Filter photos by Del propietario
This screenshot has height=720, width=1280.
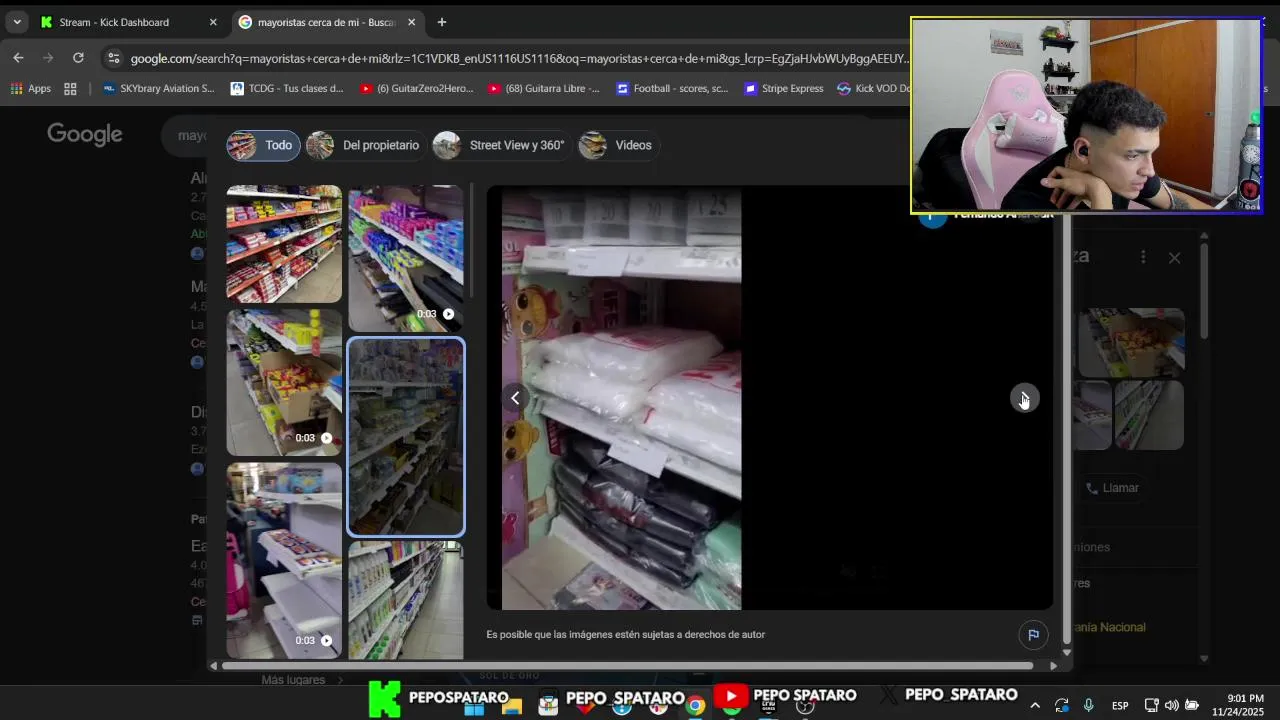coord(365,145)
